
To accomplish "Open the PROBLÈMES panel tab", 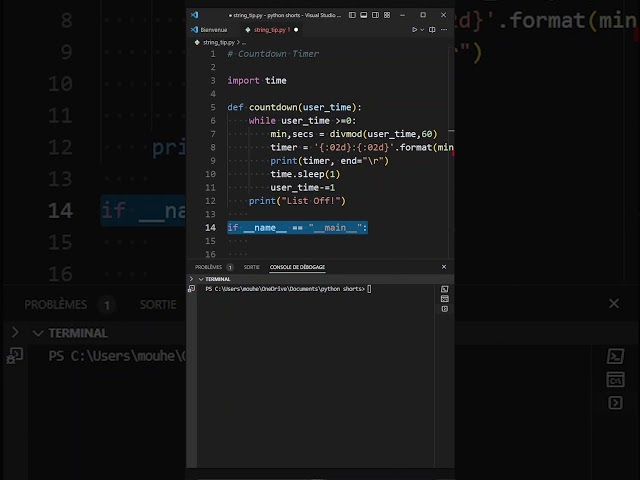I will click(x=208, y=267).
